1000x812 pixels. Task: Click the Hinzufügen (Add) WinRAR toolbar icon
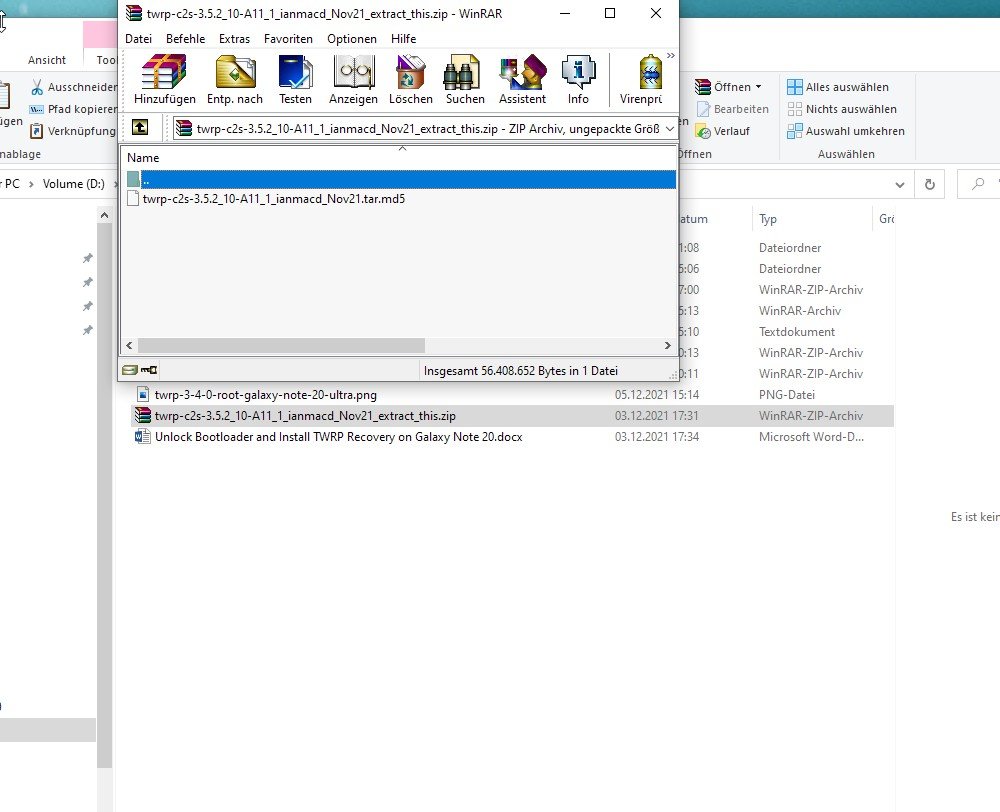tap(165, 80)
